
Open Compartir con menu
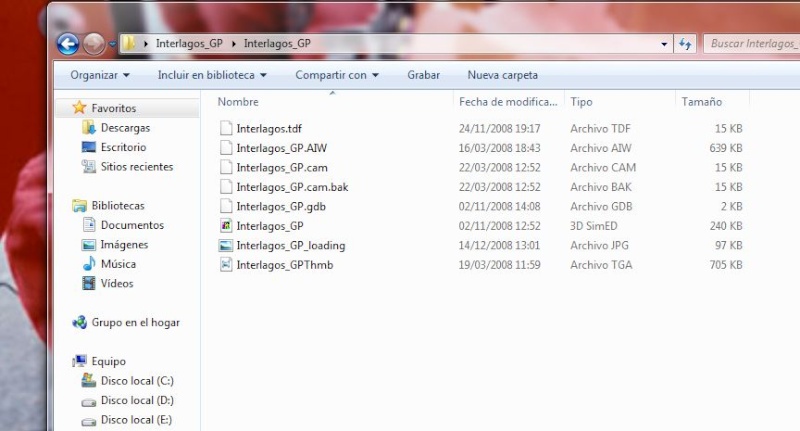tap(337, 75)
